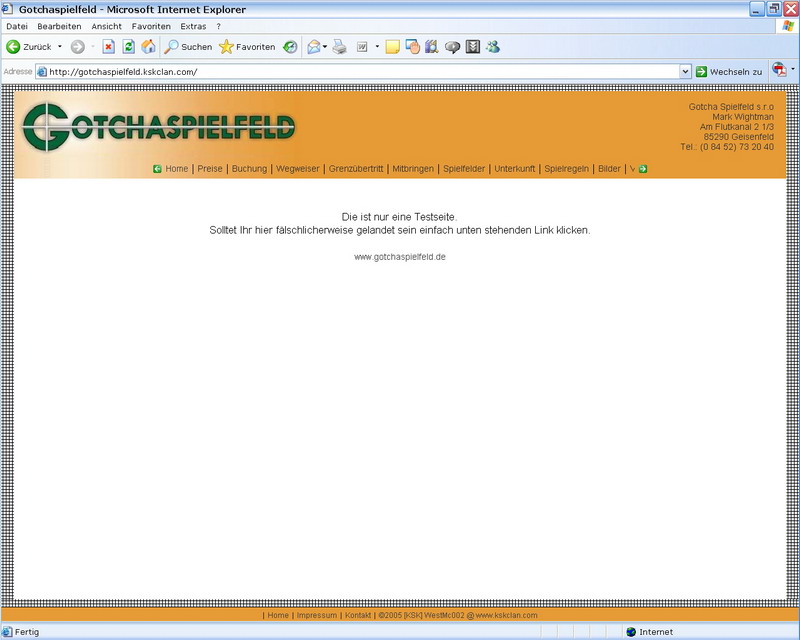
Task: Open the Suchen search panel
Action: click(x=188, y=47)
